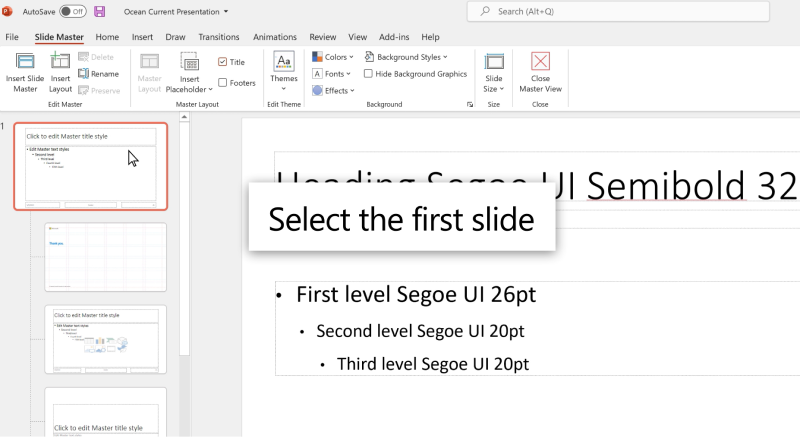Click the 'Third level Segoe UI 20pt' text

click(x=433, y=364)
